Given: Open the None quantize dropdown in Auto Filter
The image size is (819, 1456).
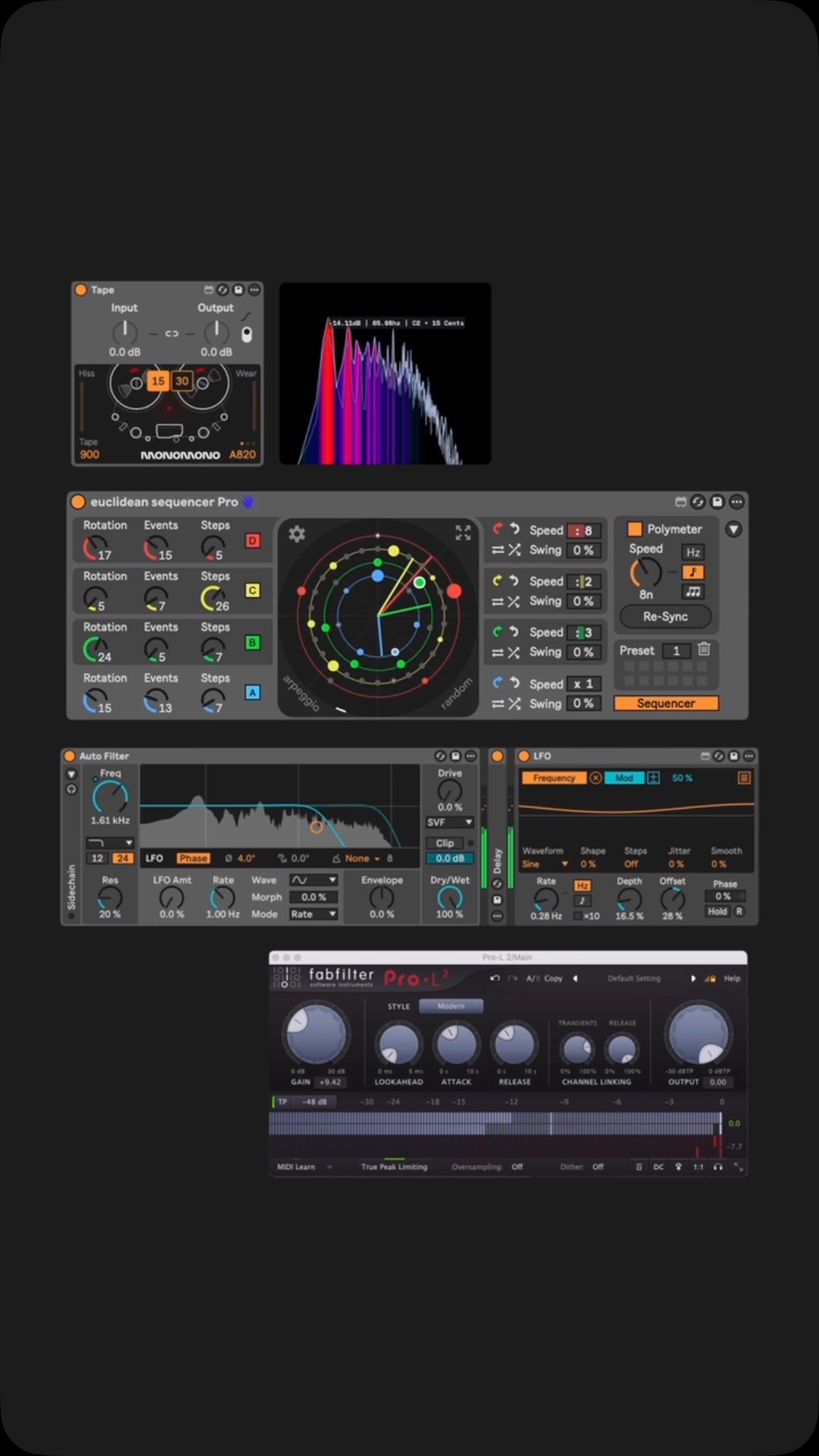Looking at the screenshot, I should coord(362,859).
